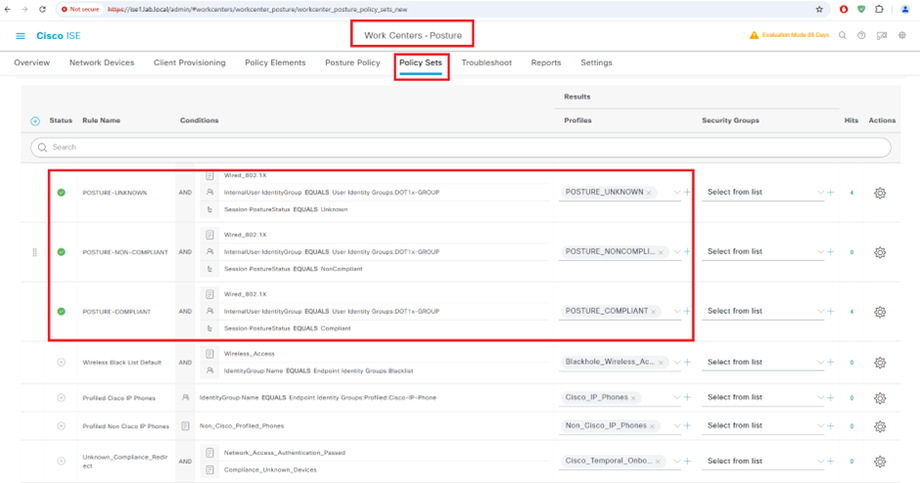The width and height of the screenshot is (920, 483).
Task: Click the Wireless_Access condition text
Action: pos(249,354)
